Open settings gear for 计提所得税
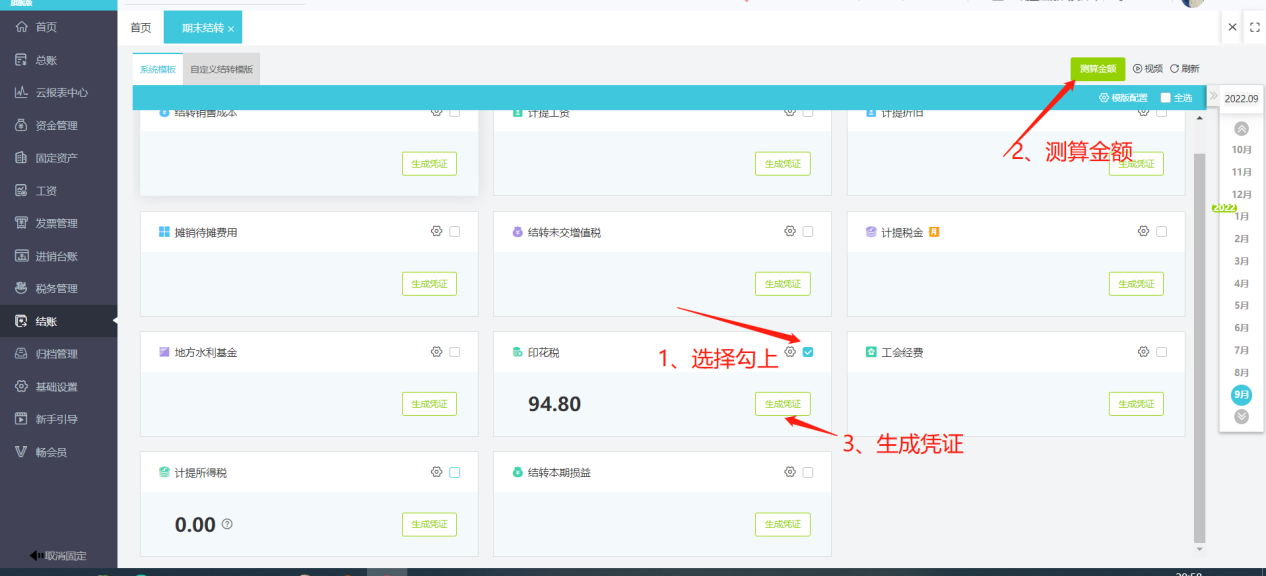Screen dimensions: 1266x576 (436, 472)
